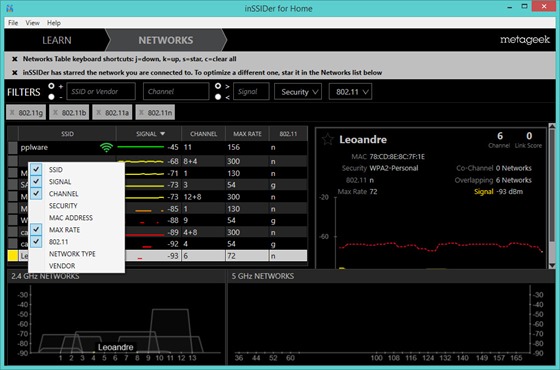Screen dimensions: 560x370
Task: Click the scroll-up arrow of details panel scrollbar
Action: pyautogui.click(x=552, y=127)
